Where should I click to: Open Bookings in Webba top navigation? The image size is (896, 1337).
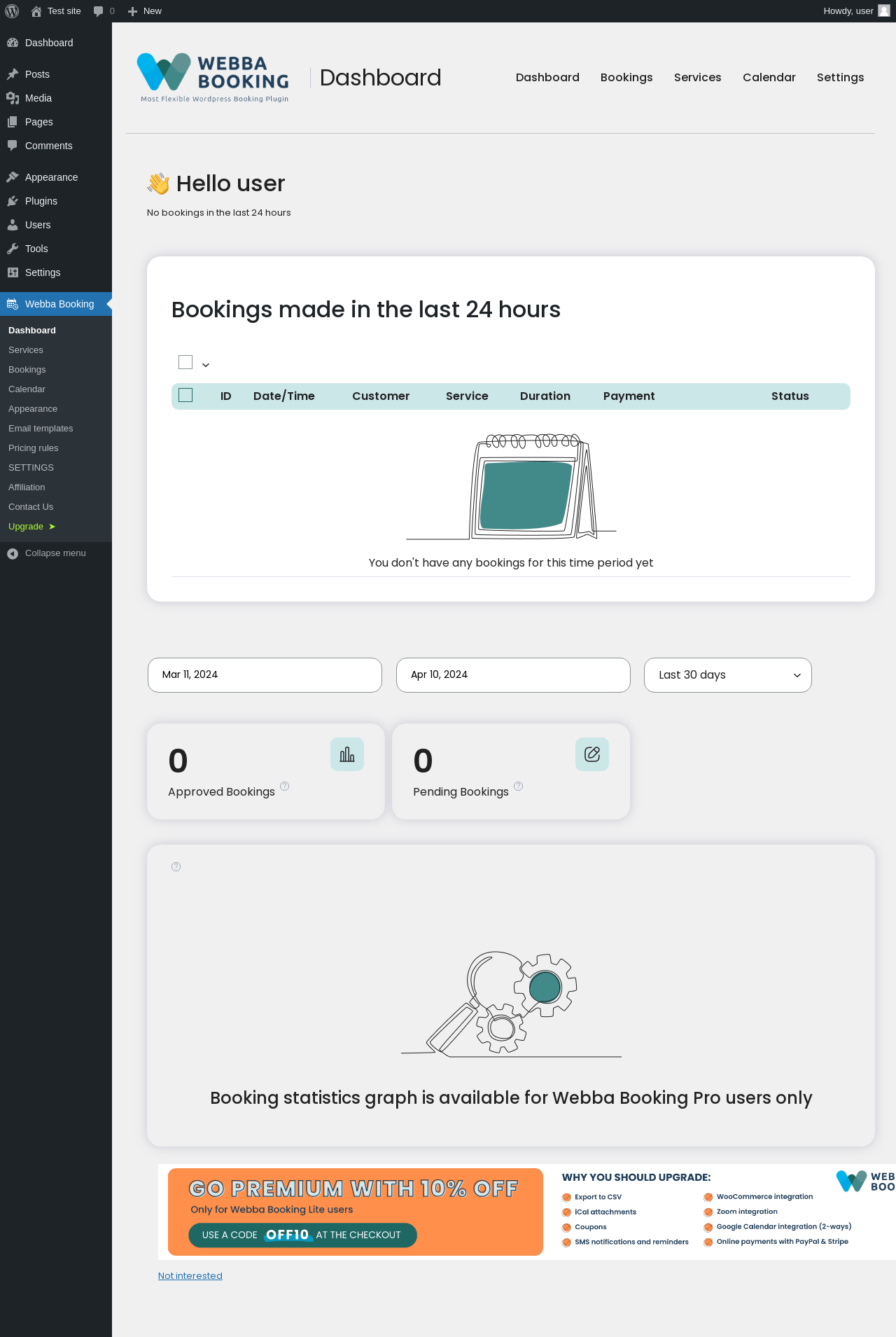coord(626,78)
